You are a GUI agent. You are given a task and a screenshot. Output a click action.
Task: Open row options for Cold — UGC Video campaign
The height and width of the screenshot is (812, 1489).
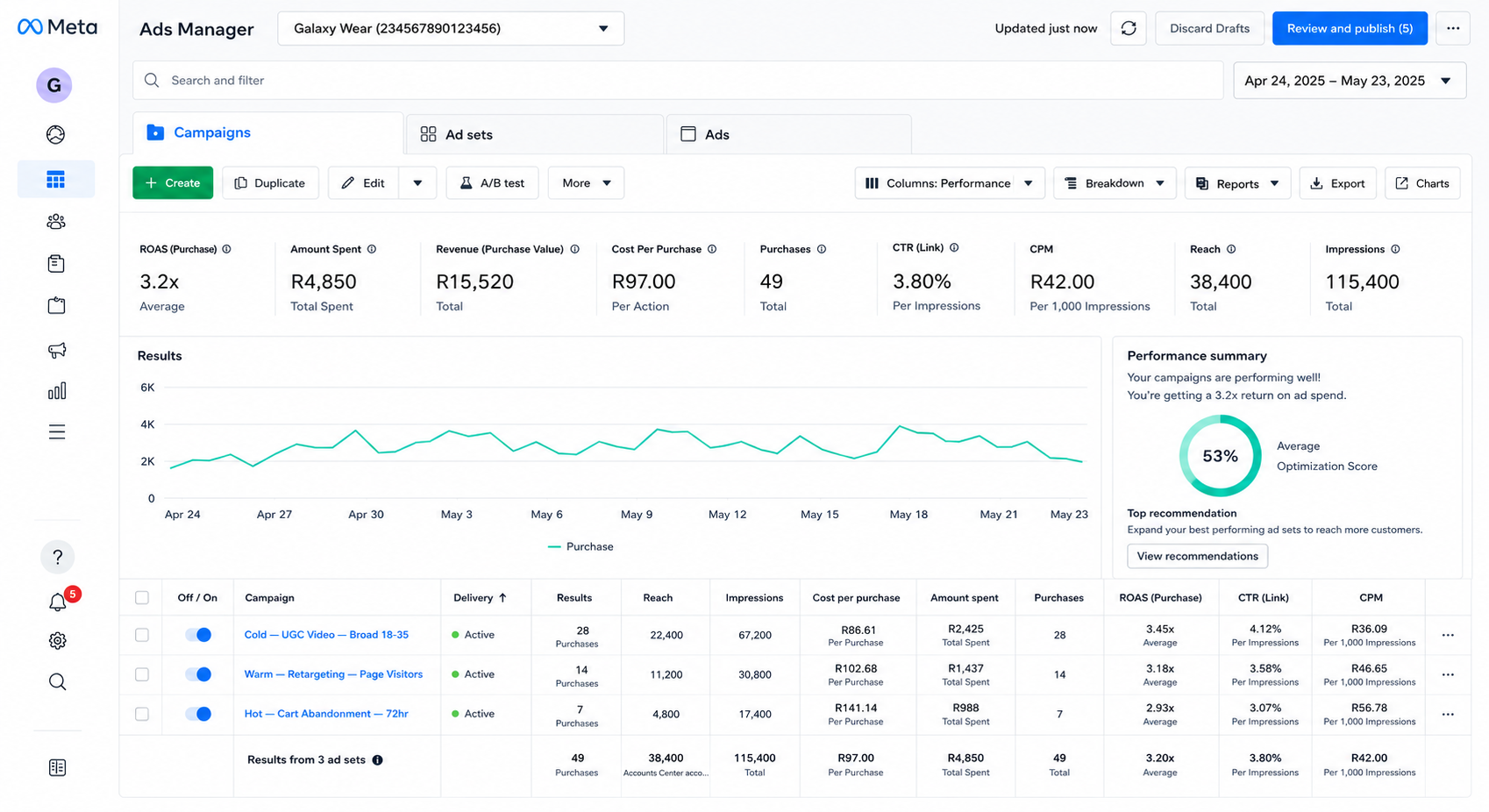pos(1448,635)
